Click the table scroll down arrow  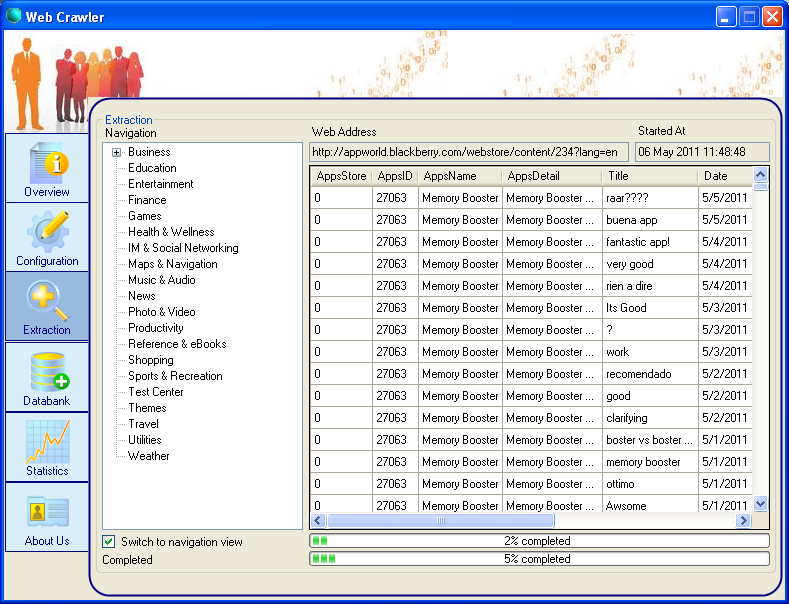[x=760, y=503]
